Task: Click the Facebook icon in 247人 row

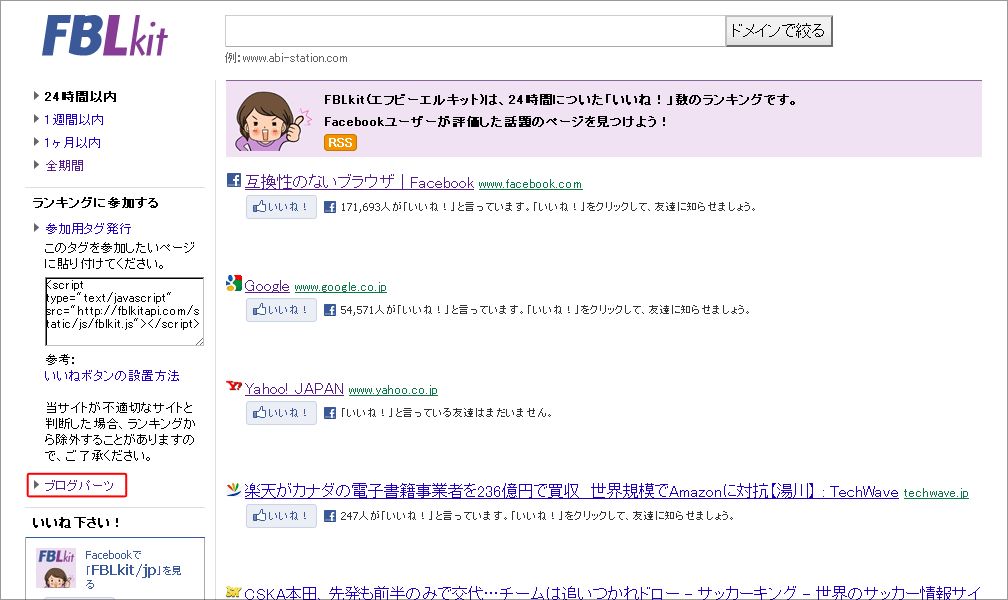Action: point(330,516)
